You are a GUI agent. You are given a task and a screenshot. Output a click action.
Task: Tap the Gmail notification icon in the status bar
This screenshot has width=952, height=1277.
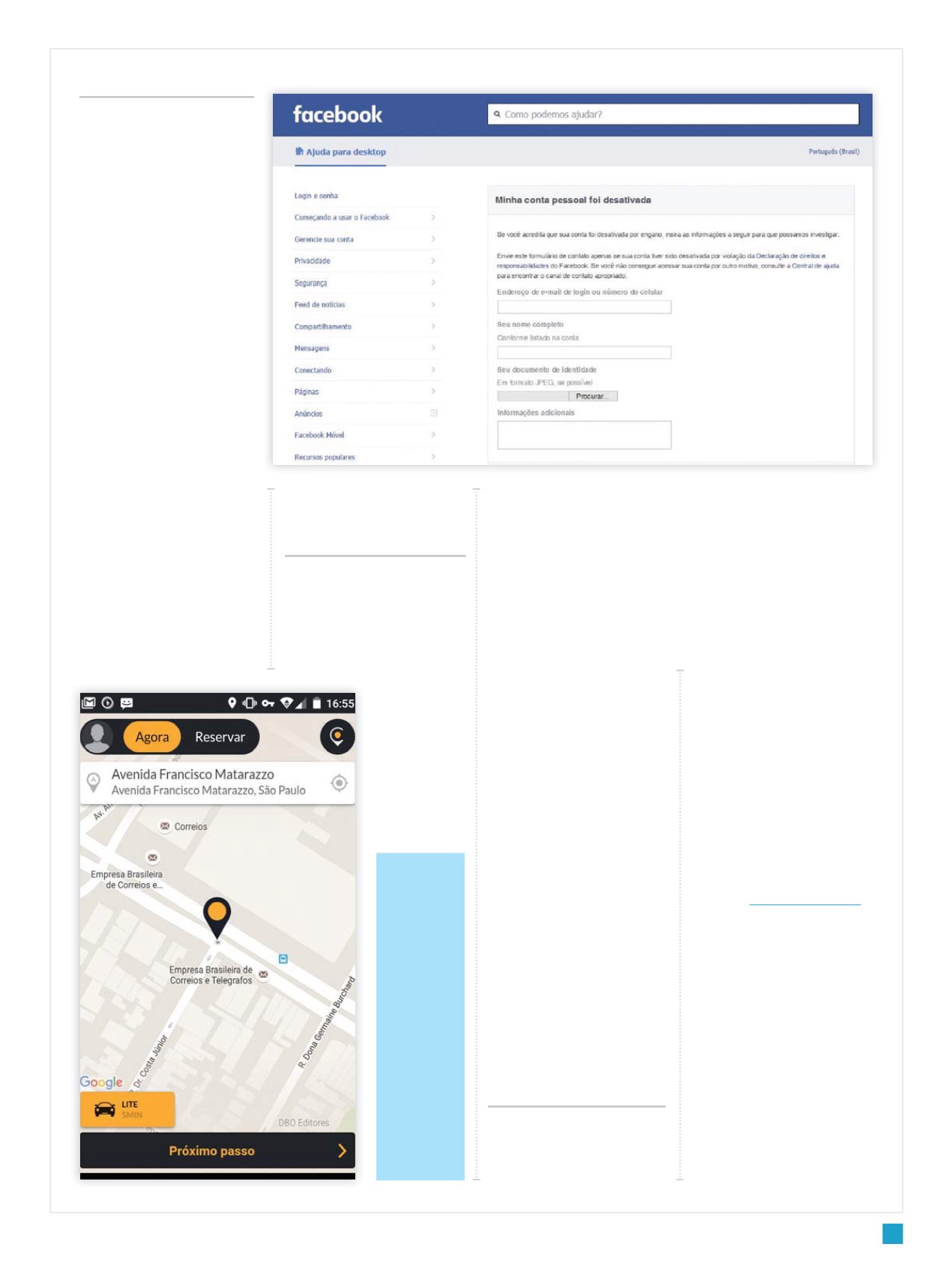(x=89, y=703)
